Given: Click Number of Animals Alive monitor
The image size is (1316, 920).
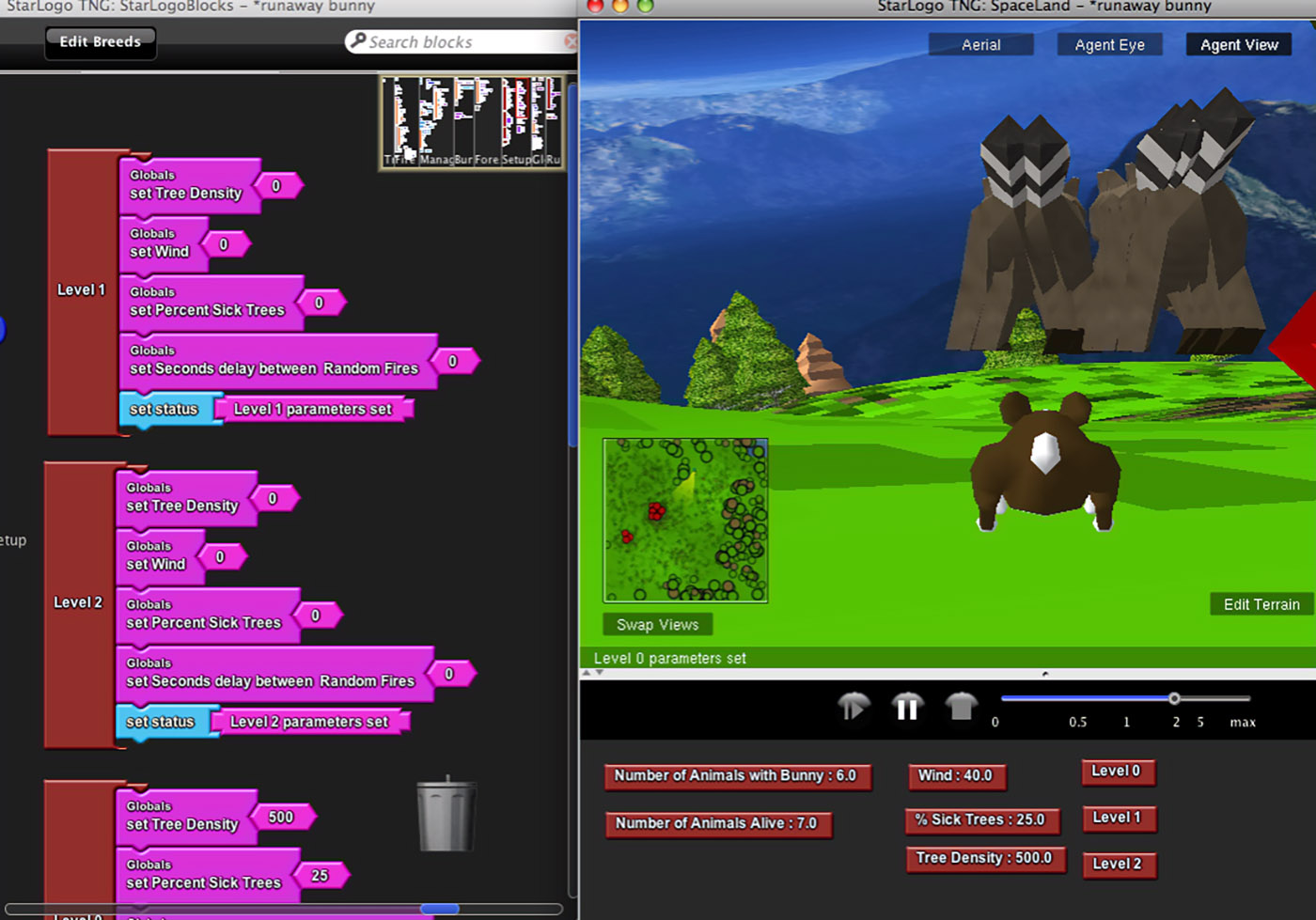Looking at the screenshot, I should pyautogui.click(x=718, y=824).
